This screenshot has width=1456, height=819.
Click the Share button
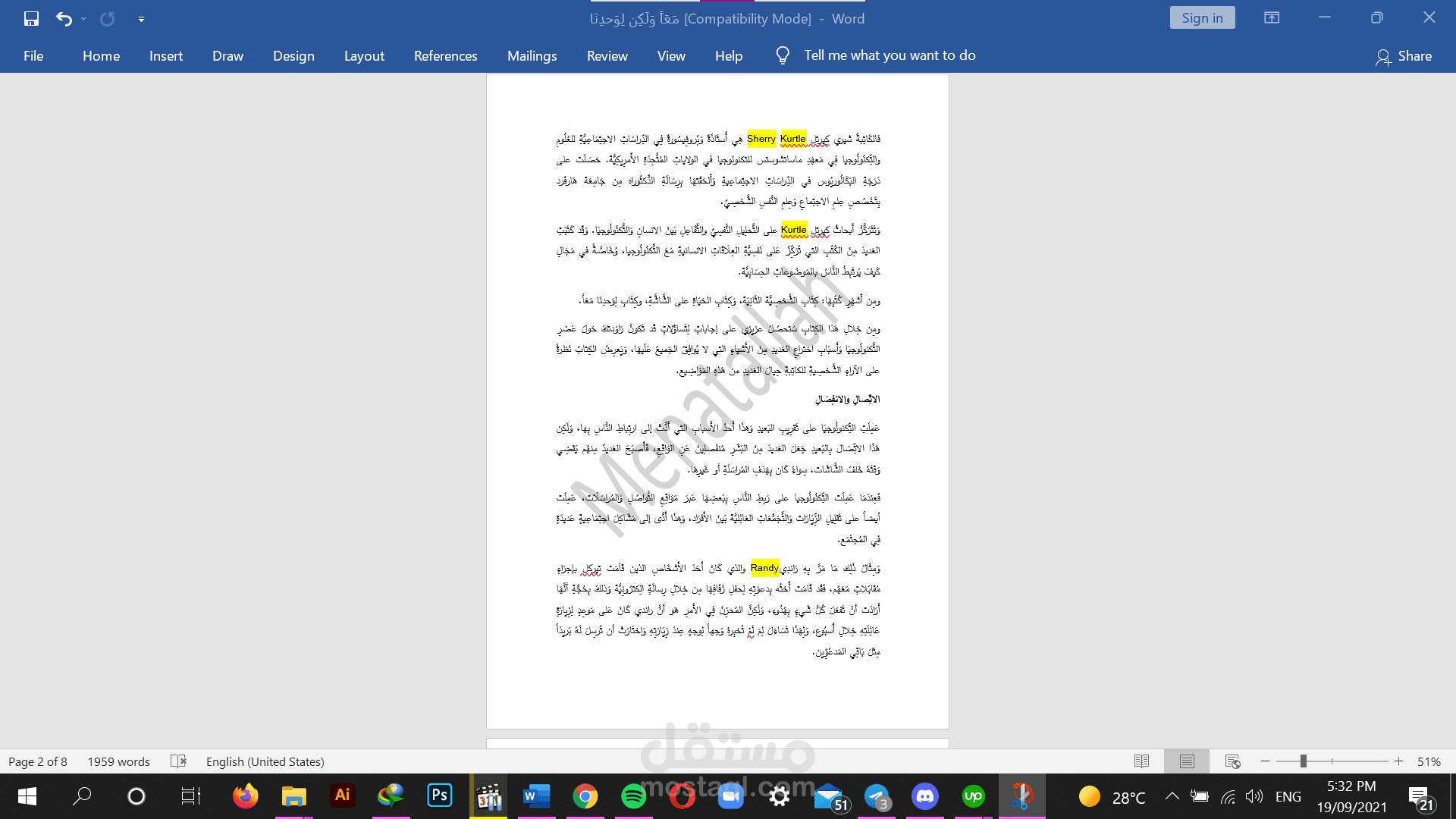(x=1404, y=55)
